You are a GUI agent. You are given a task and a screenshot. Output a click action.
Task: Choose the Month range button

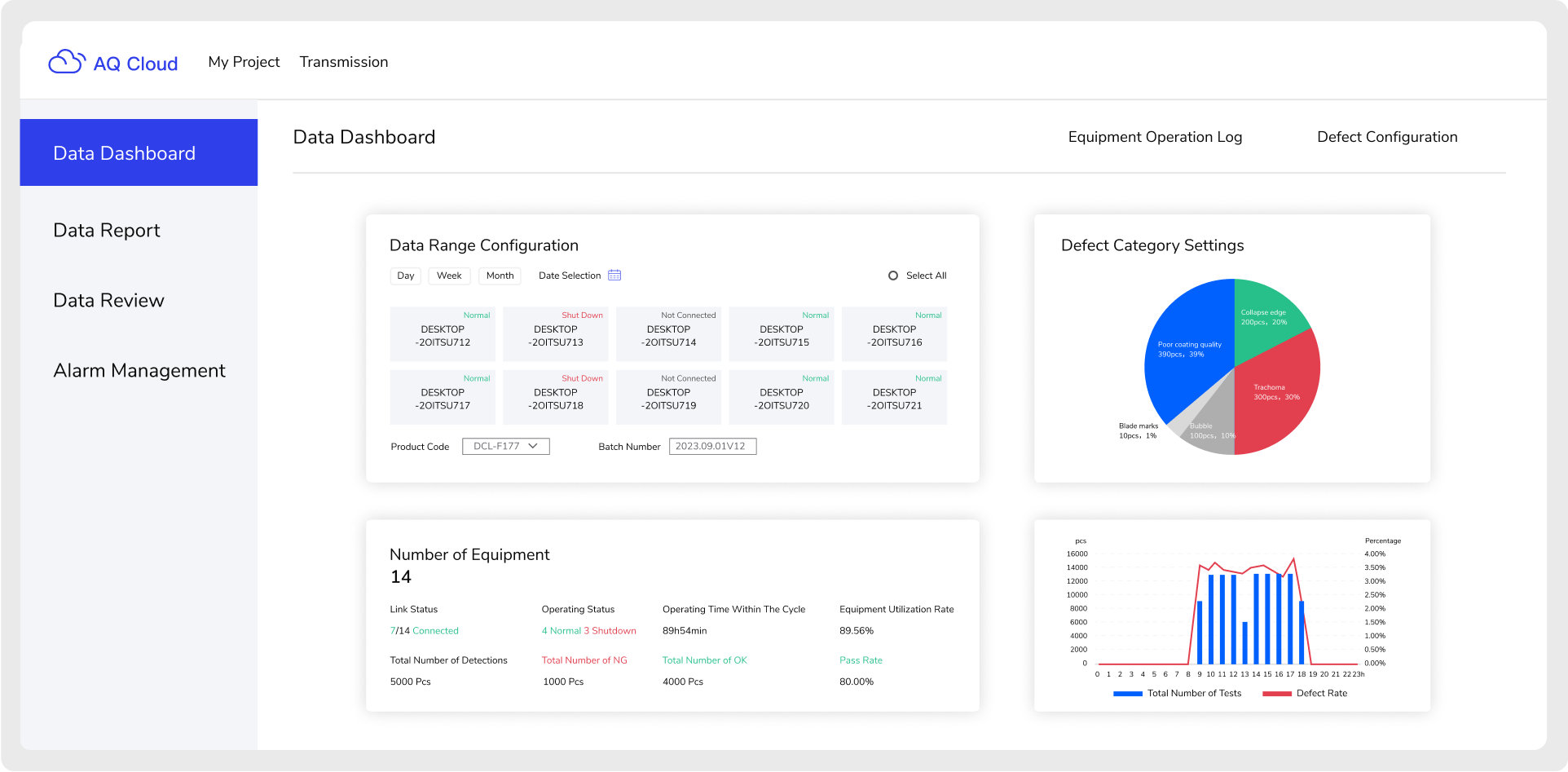[x=500, y=276]
